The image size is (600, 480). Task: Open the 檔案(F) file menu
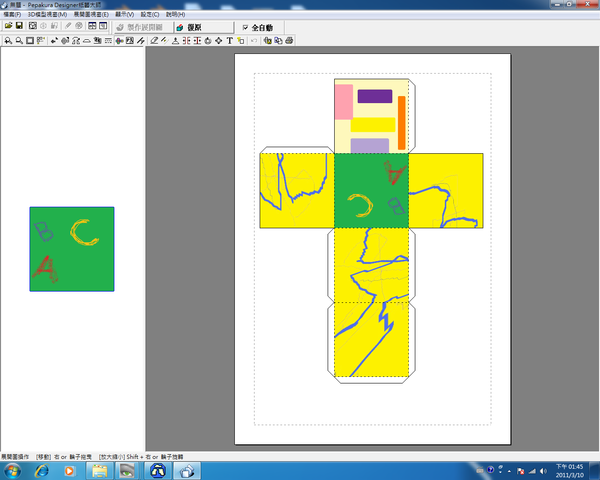point(12,15)
